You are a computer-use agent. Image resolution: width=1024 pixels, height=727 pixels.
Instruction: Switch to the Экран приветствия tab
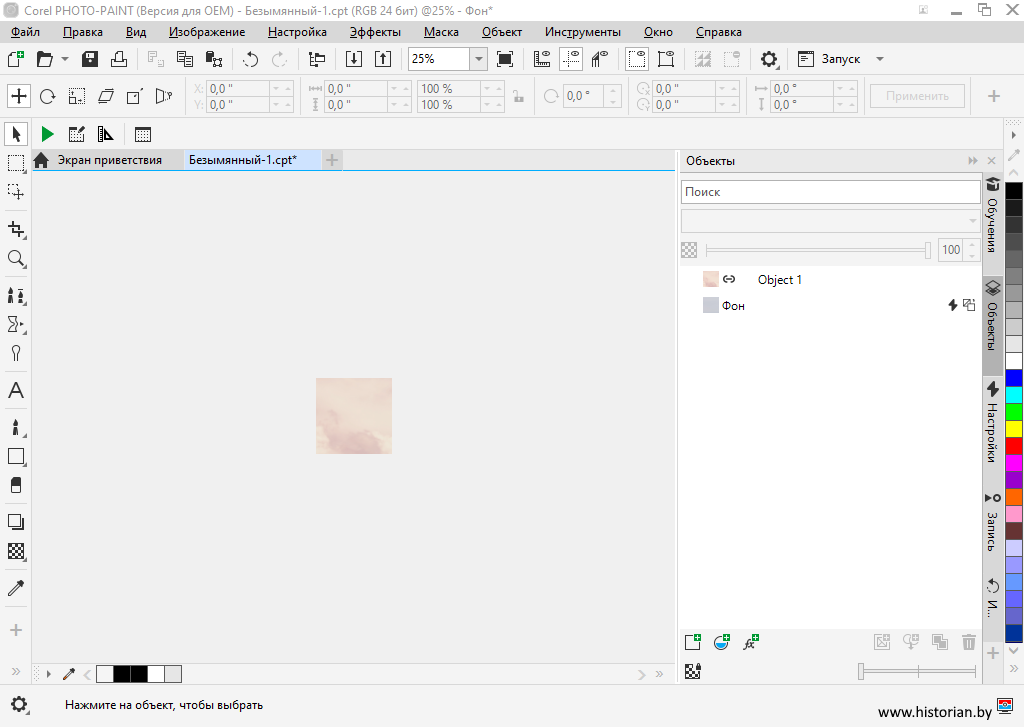(x=109, y=160)
